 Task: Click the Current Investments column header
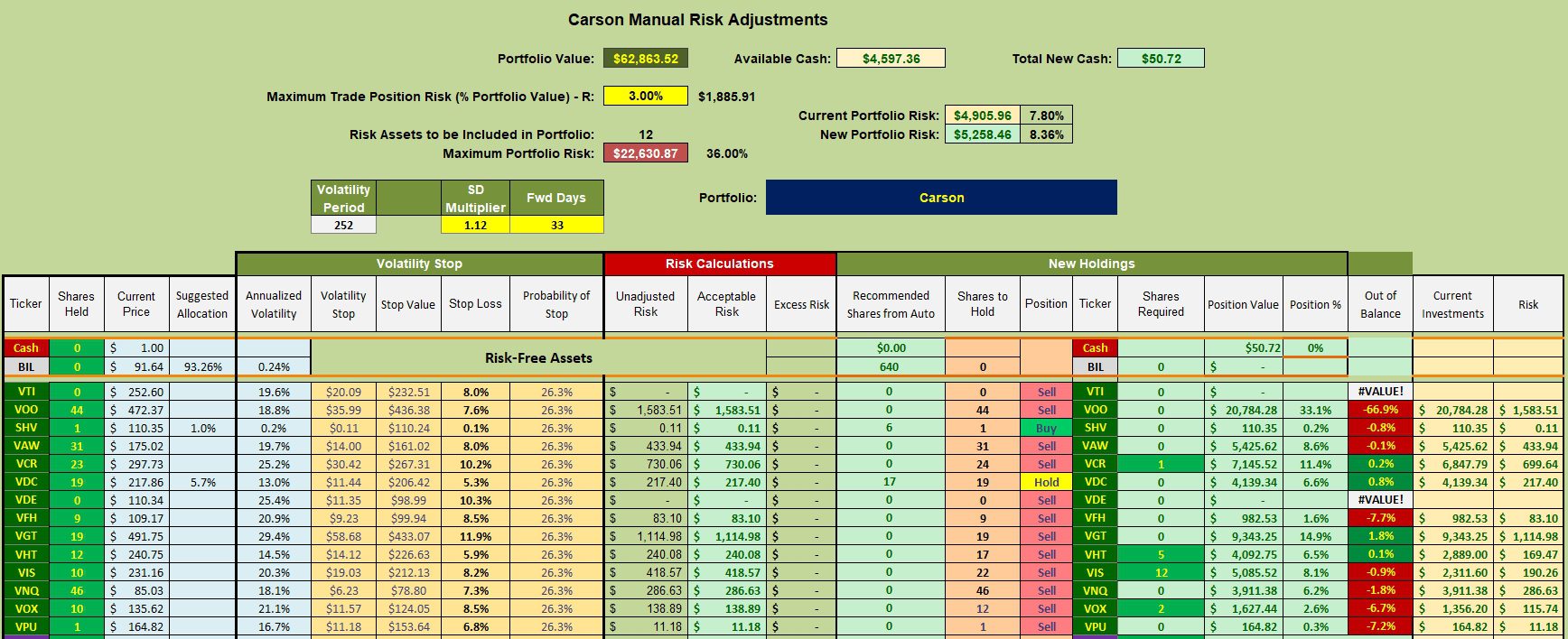1452,304
